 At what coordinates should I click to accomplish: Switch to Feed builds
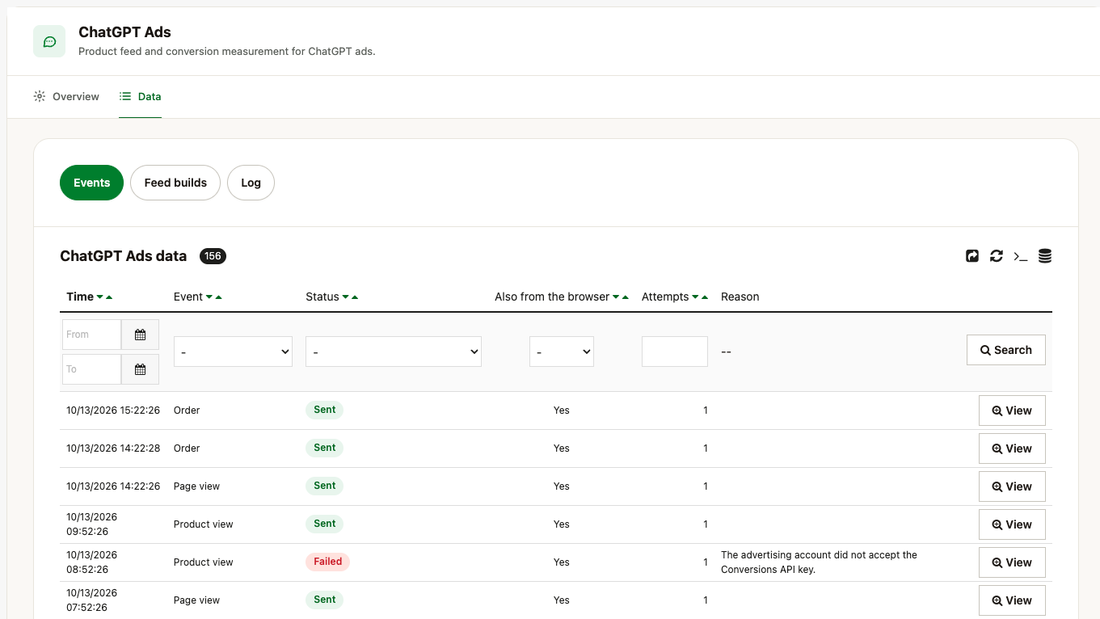coord(175,182)
